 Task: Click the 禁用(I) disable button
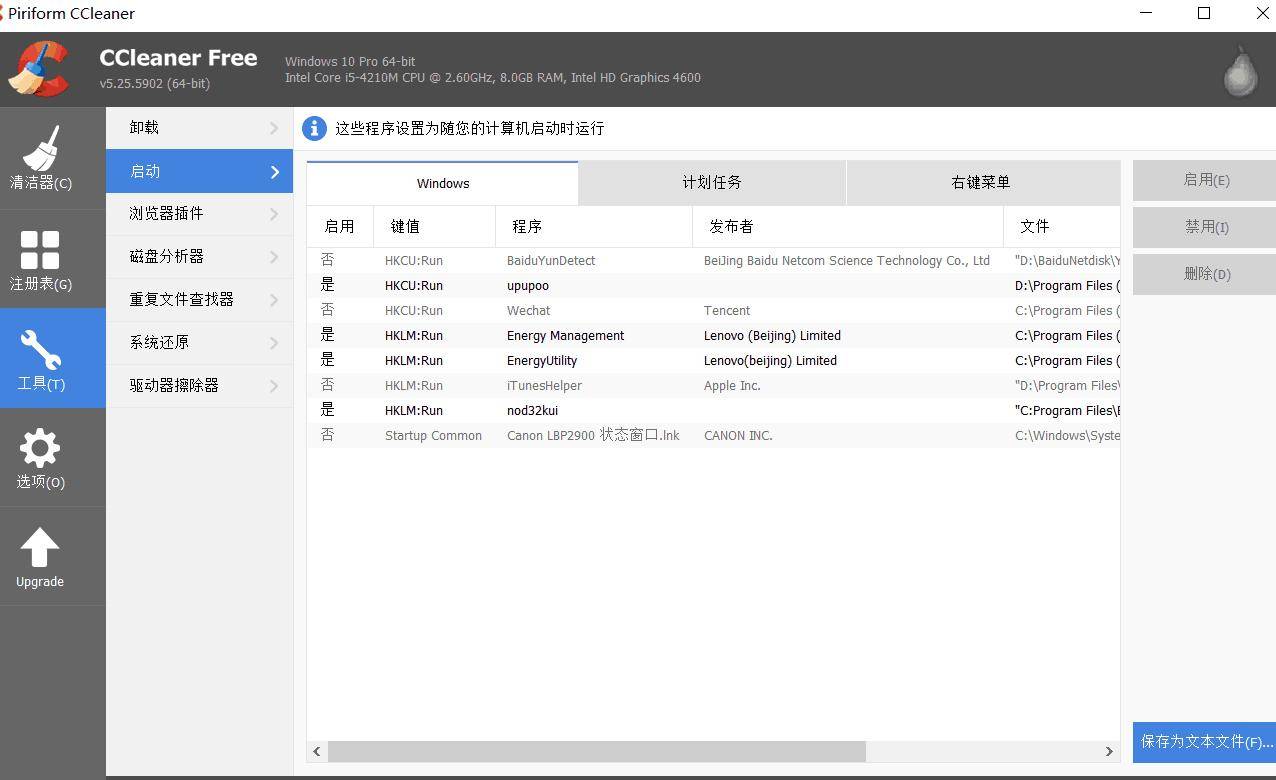tap(1204, 227)
